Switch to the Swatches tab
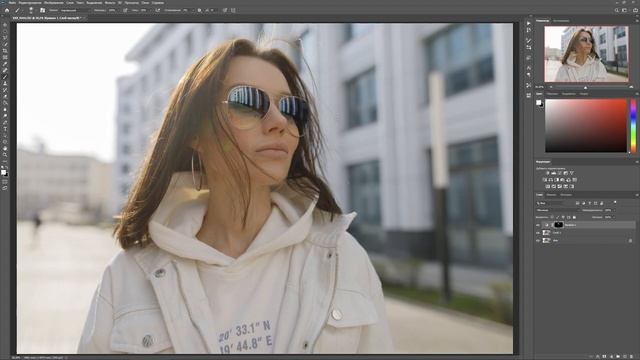 click(552, 94)
